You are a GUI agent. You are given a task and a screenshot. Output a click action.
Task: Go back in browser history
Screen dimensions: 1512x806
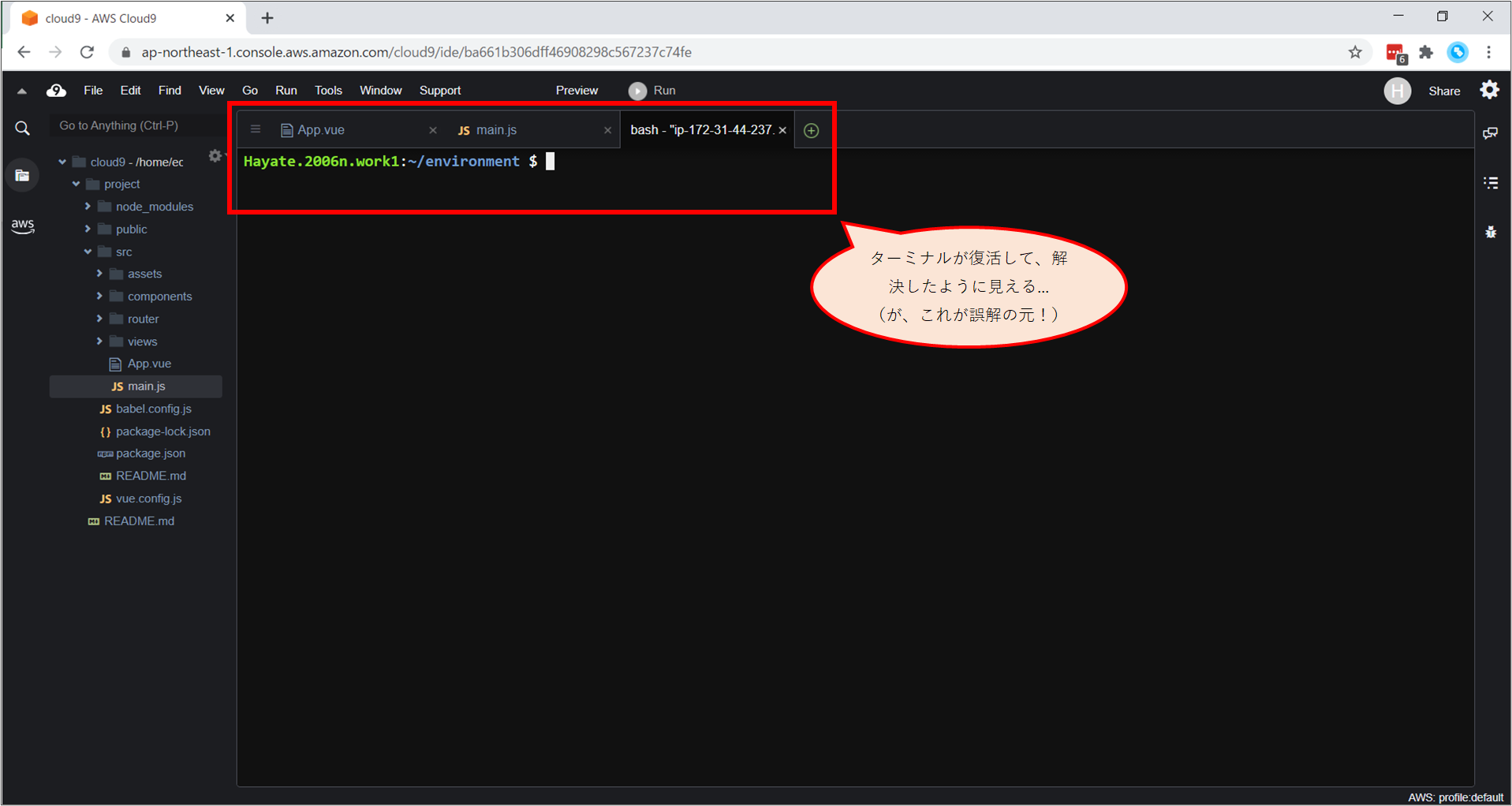[24, 52]
